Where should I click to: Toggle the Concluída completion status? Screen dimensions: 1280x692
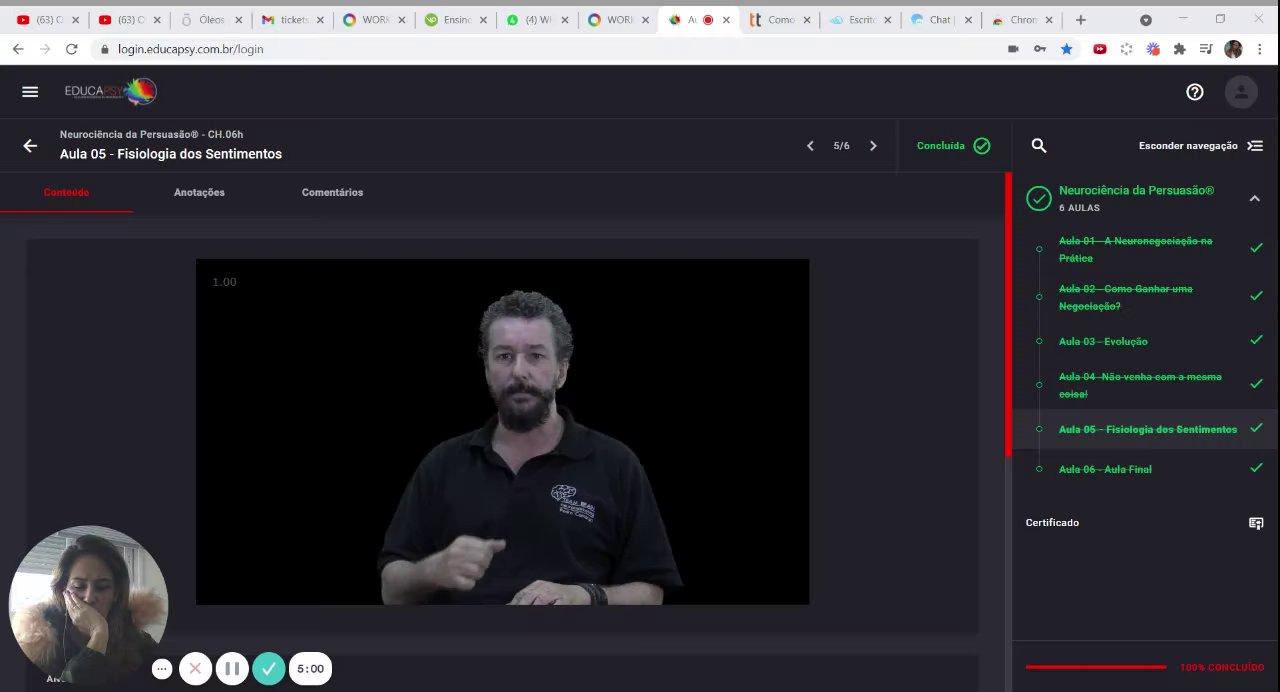pos(954,146)
